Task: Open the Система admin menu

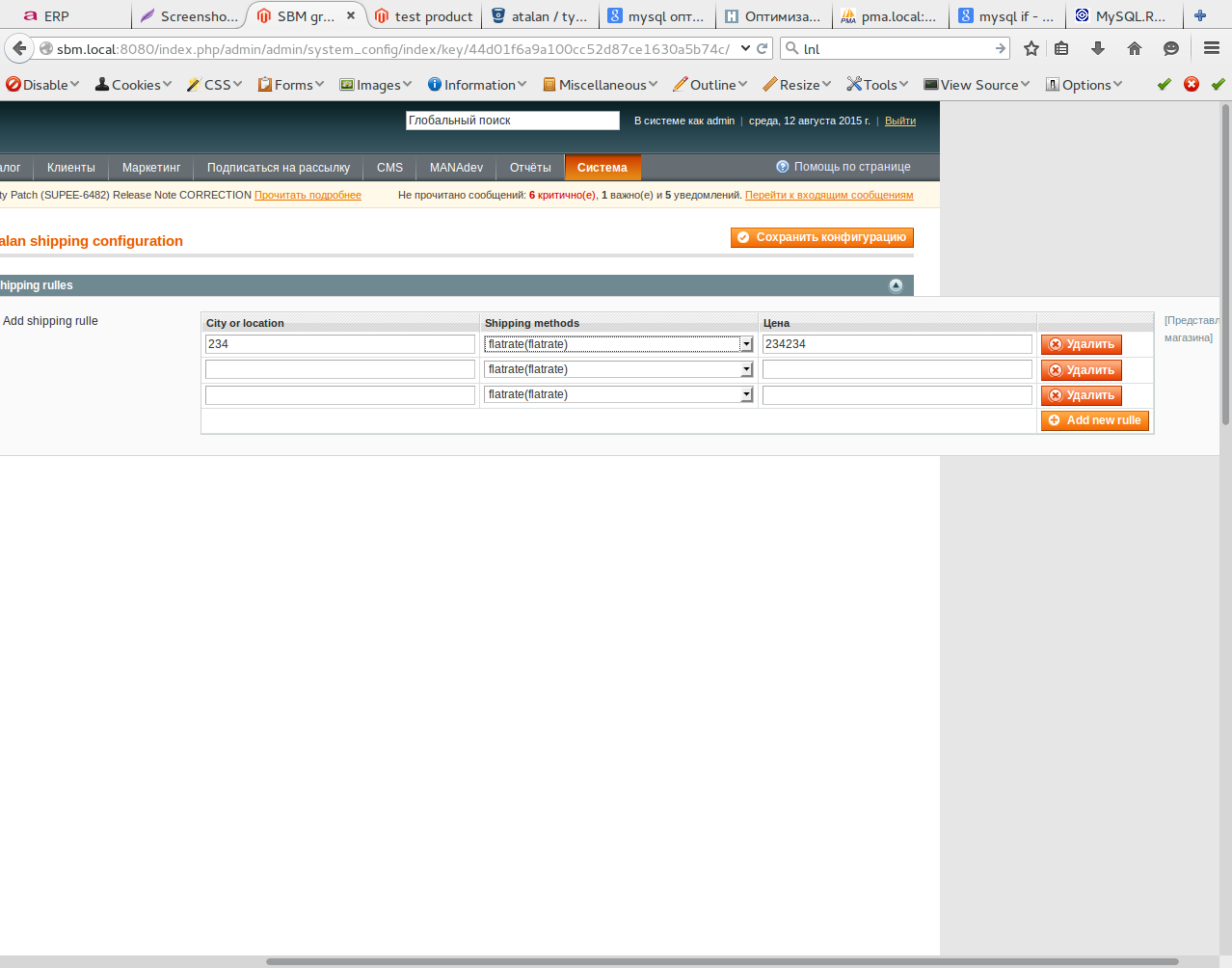Action: [x=603, y=168]
